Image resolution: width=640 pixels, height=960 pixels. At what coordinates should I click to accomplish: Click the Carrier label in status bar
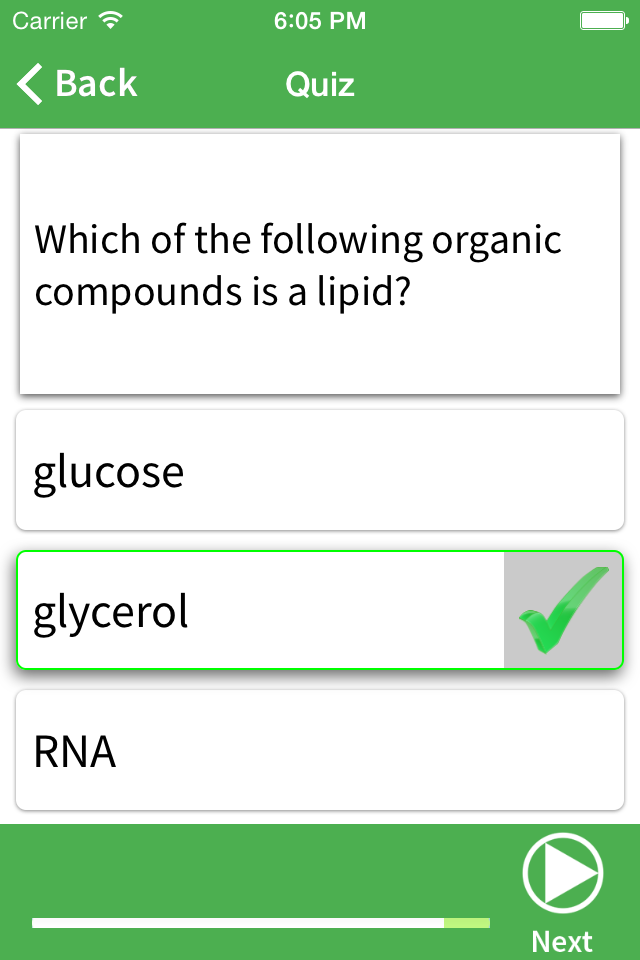[48, 19]
